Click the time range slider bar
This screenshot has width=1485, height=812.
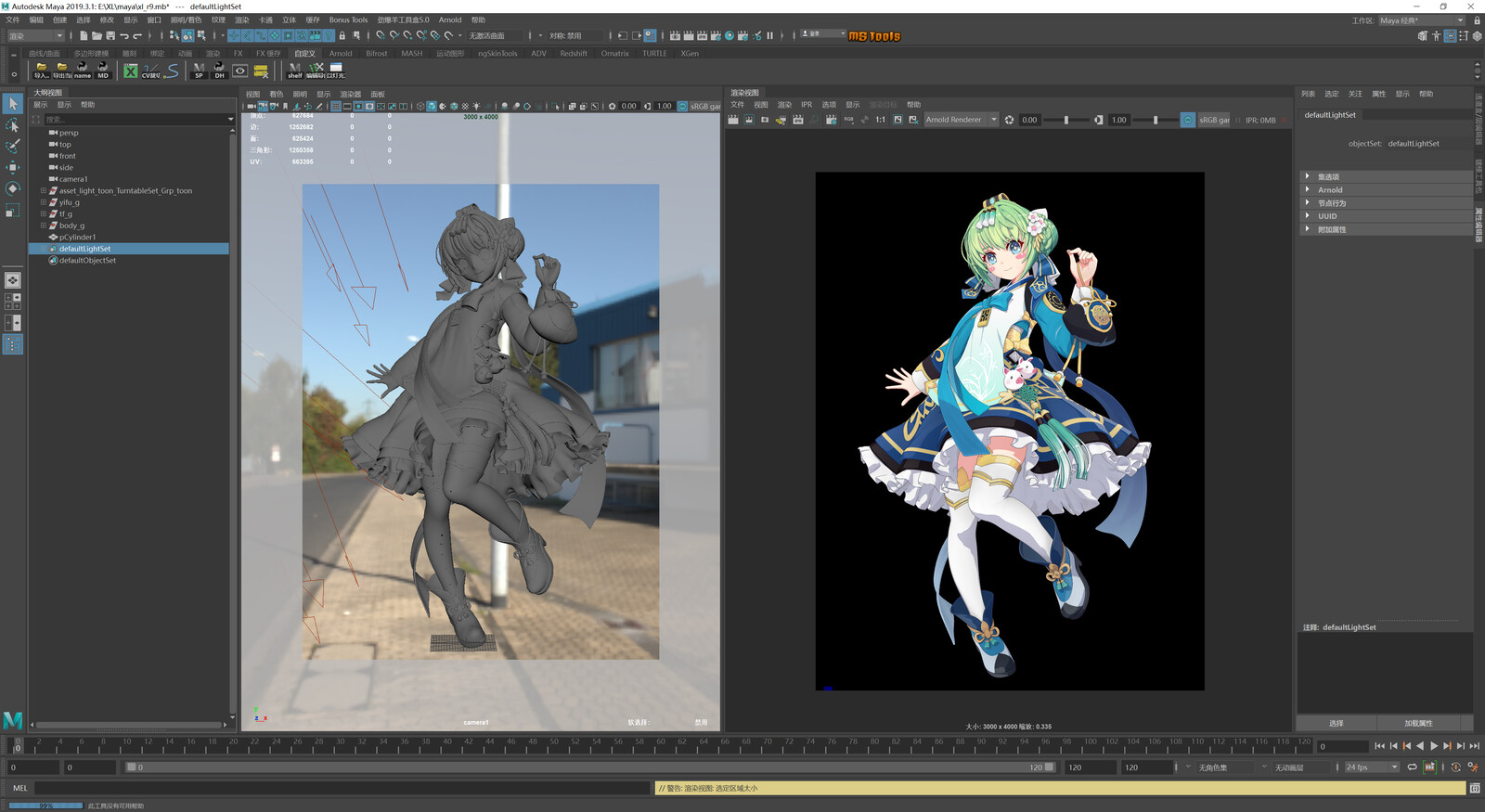(x=590, y=767)
